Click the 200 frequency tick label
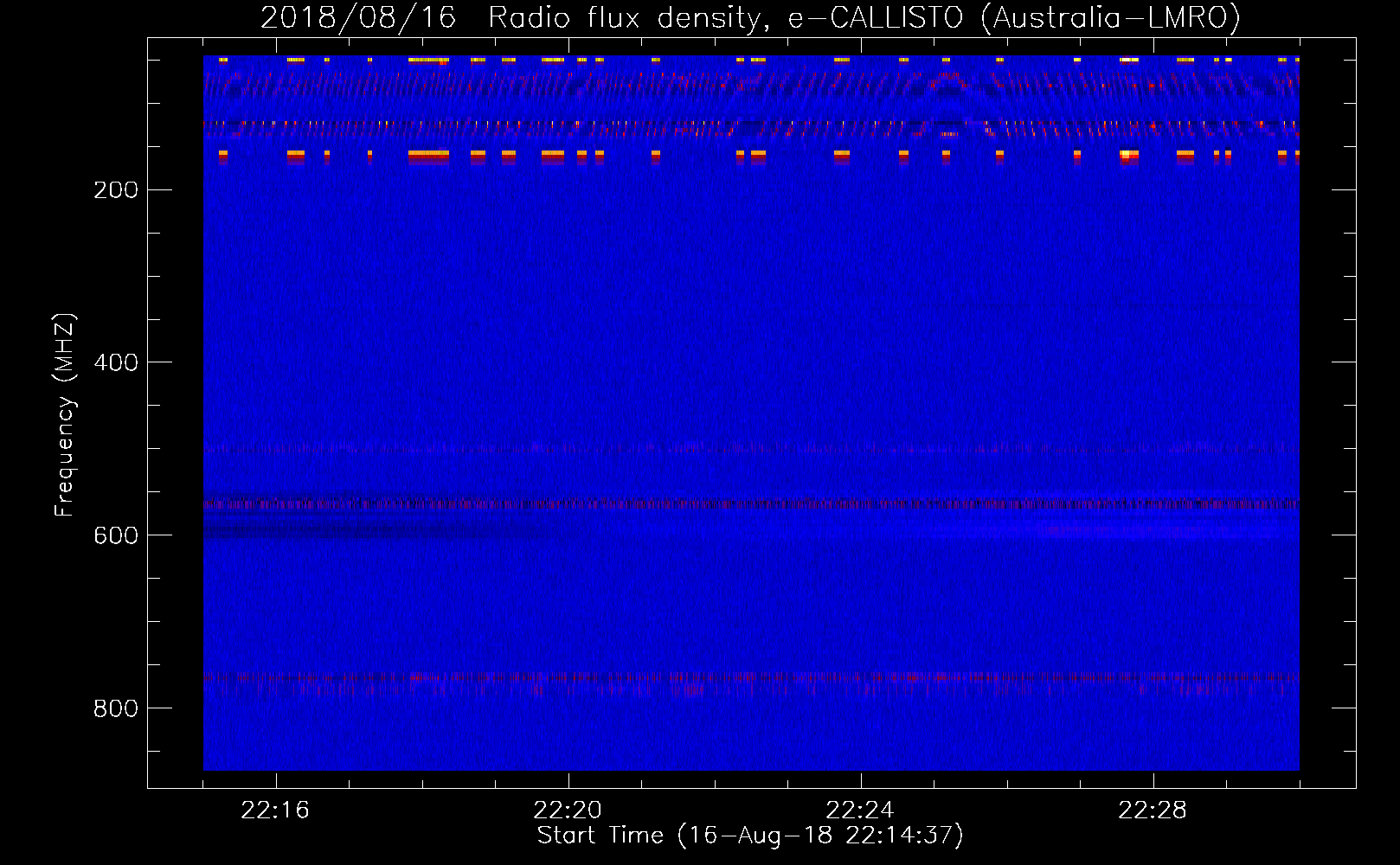Screen dimensions: 1400x865 pyautogui.click(x=116, y=190)
